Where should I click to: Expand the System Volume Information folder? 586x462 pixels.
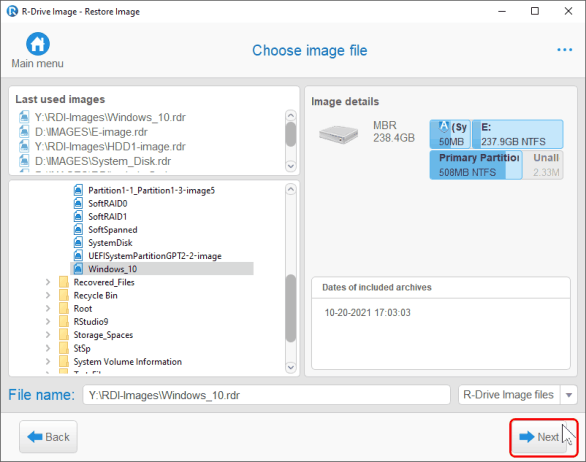click(x=48, y=361)
